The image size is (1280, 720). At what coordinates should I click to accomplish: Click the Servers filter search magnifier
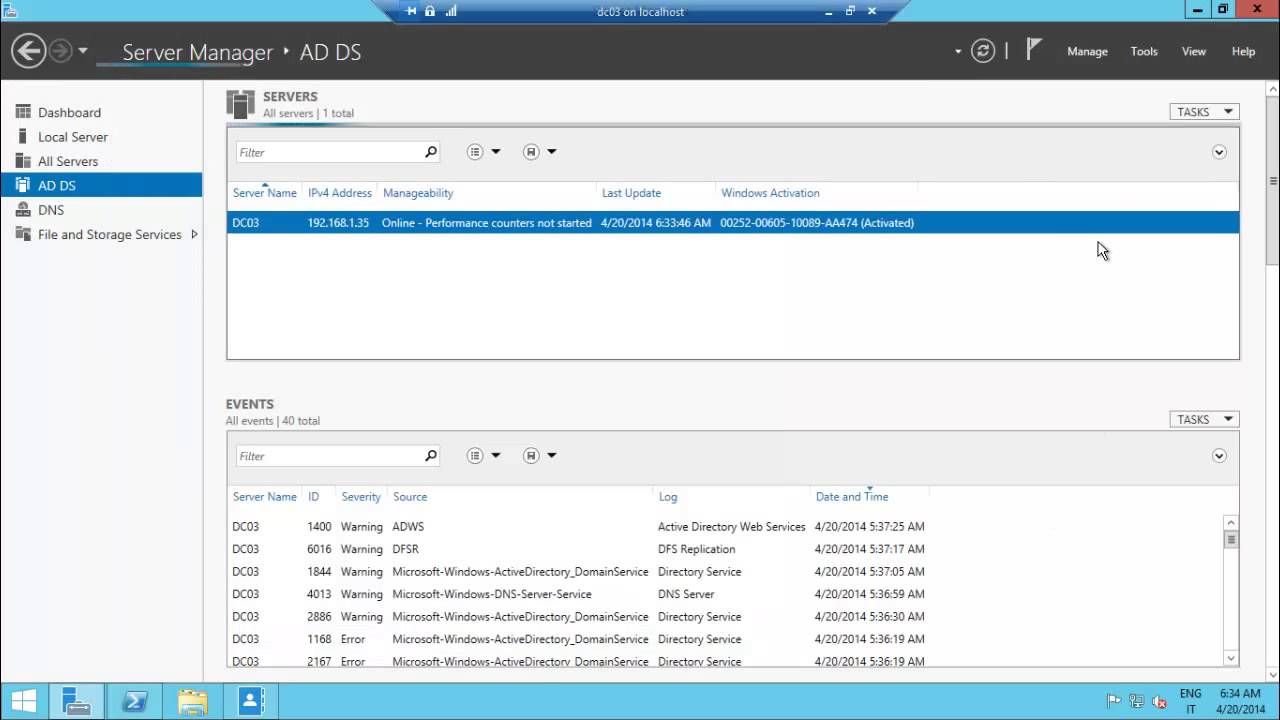[431, 152]
